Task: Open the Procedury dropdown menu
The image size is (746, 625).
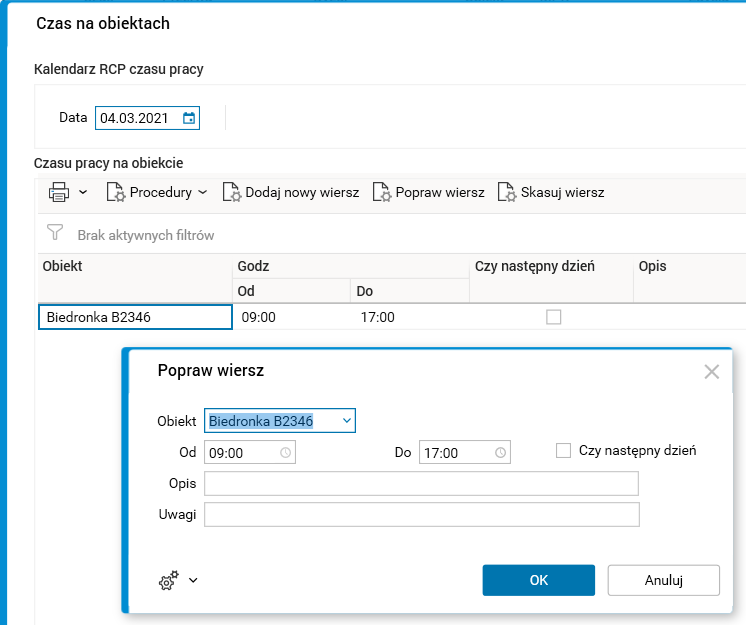Action: 157,192
